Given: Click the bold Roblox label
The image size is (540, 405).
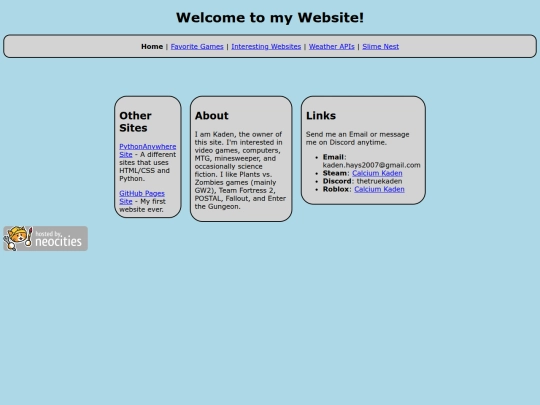Looking at the screenshot, I should coord(336,189).
